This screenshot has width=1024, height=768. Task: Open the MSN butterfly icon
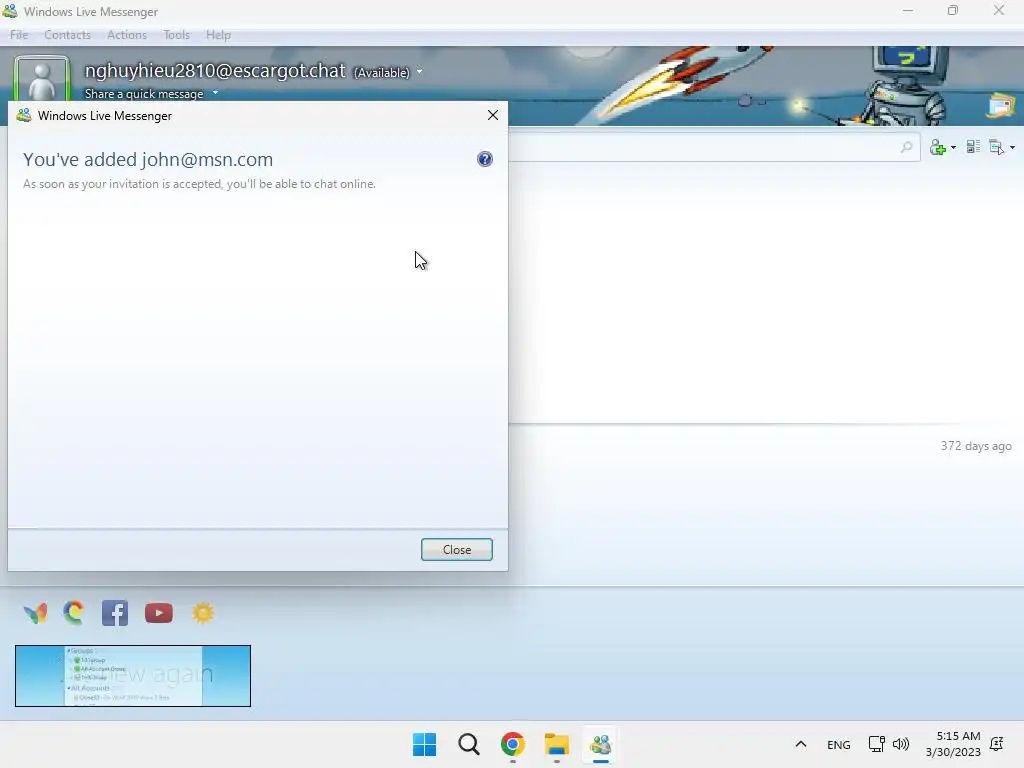coord(35,613)
